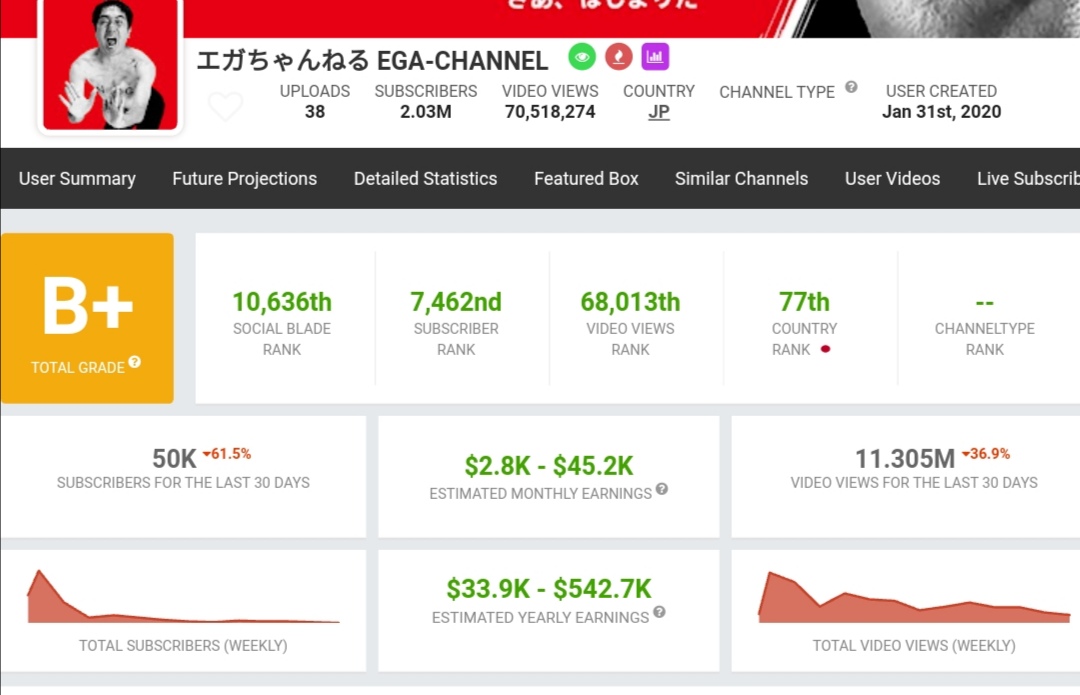This screenshot has height=695, width=1080.
Task: Click the 11.305M video views value
Action: coord(905,459)
